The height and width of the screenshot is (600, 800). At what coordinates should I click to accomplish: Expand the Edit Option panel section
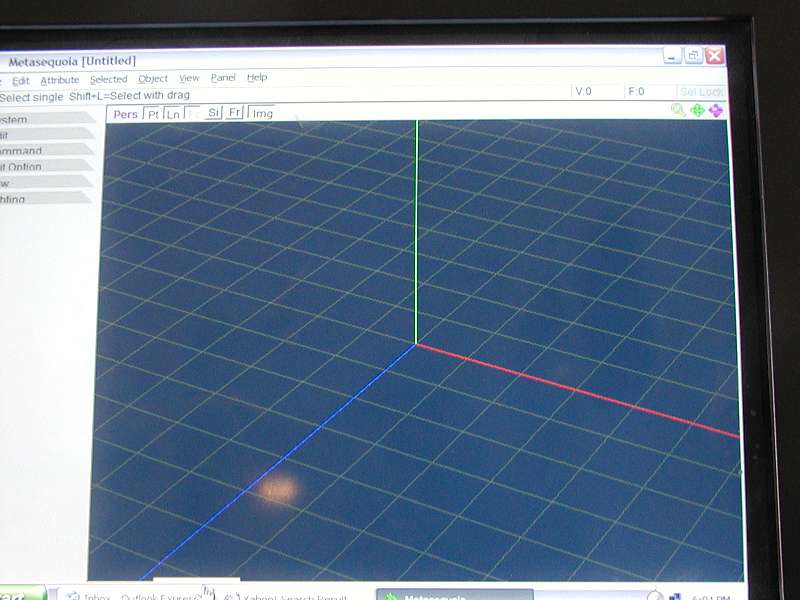click(x=47, y=166)
